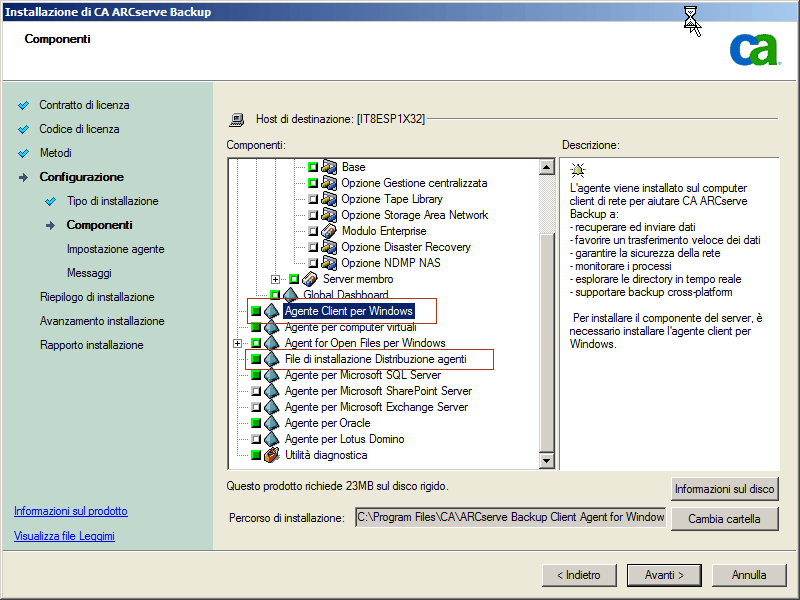
Task: Select Messaggi step in sidebar
Action: (x=89, y=273)
